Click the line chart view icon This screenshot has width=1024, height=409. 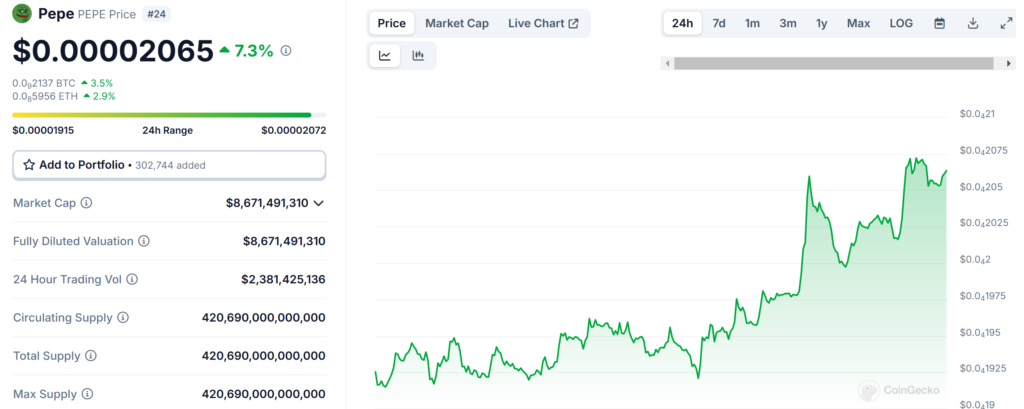385,56
